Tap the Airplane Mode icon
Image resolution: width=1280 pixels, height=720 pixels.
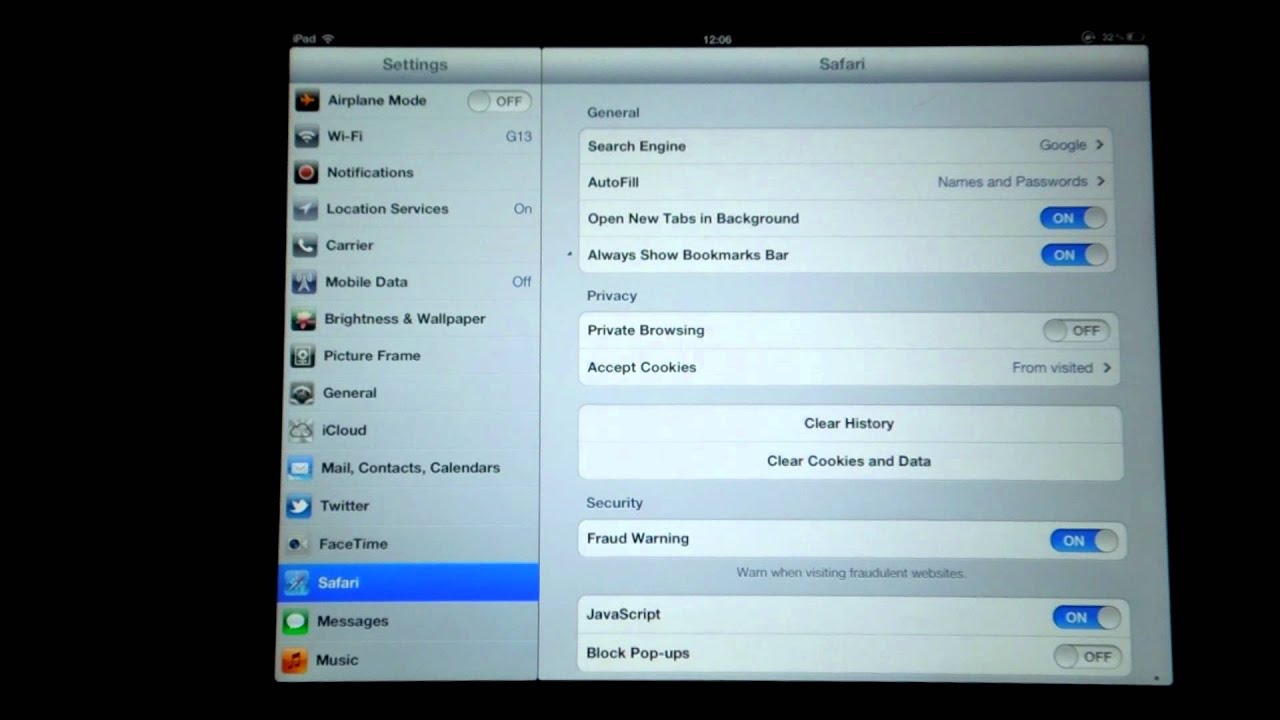307,101
